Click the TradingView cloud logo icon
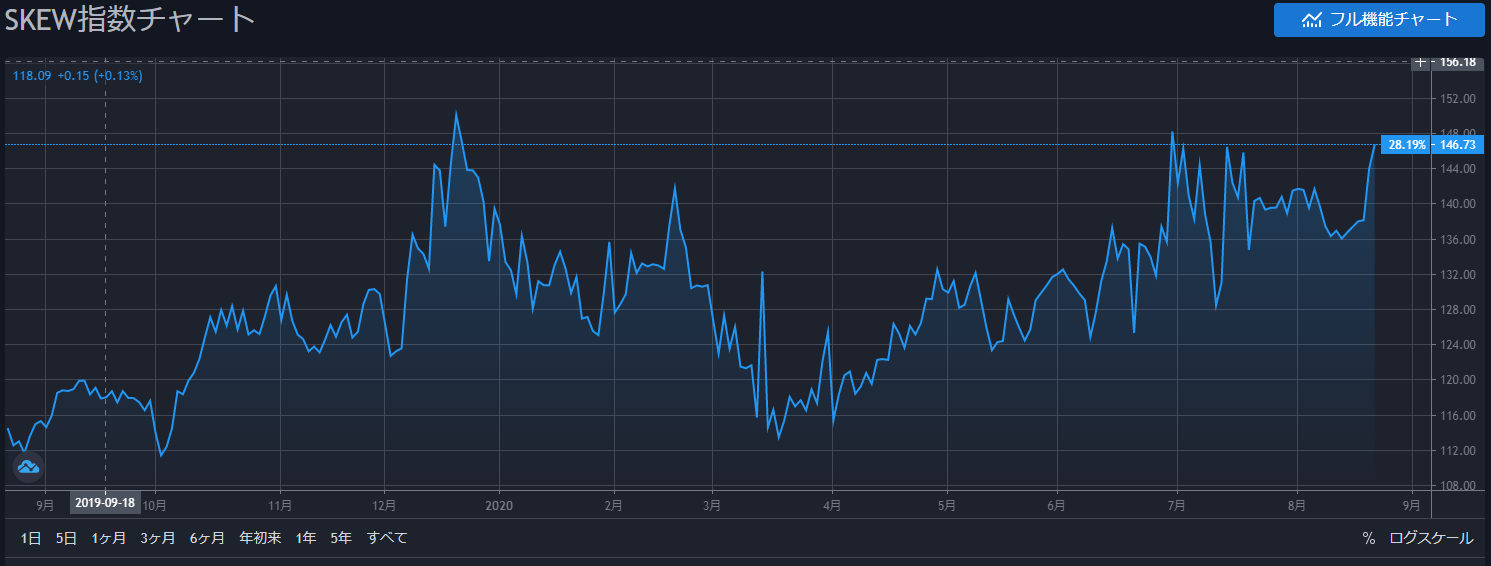1491x566 pixels. (28, 467)
